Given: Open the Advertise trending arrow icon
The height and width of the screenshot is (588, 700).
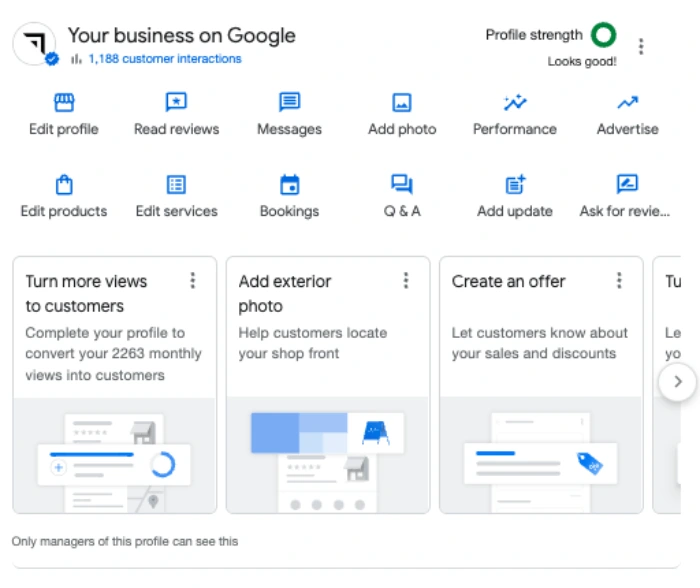Looking at the screenshot, I should (628, 103).
